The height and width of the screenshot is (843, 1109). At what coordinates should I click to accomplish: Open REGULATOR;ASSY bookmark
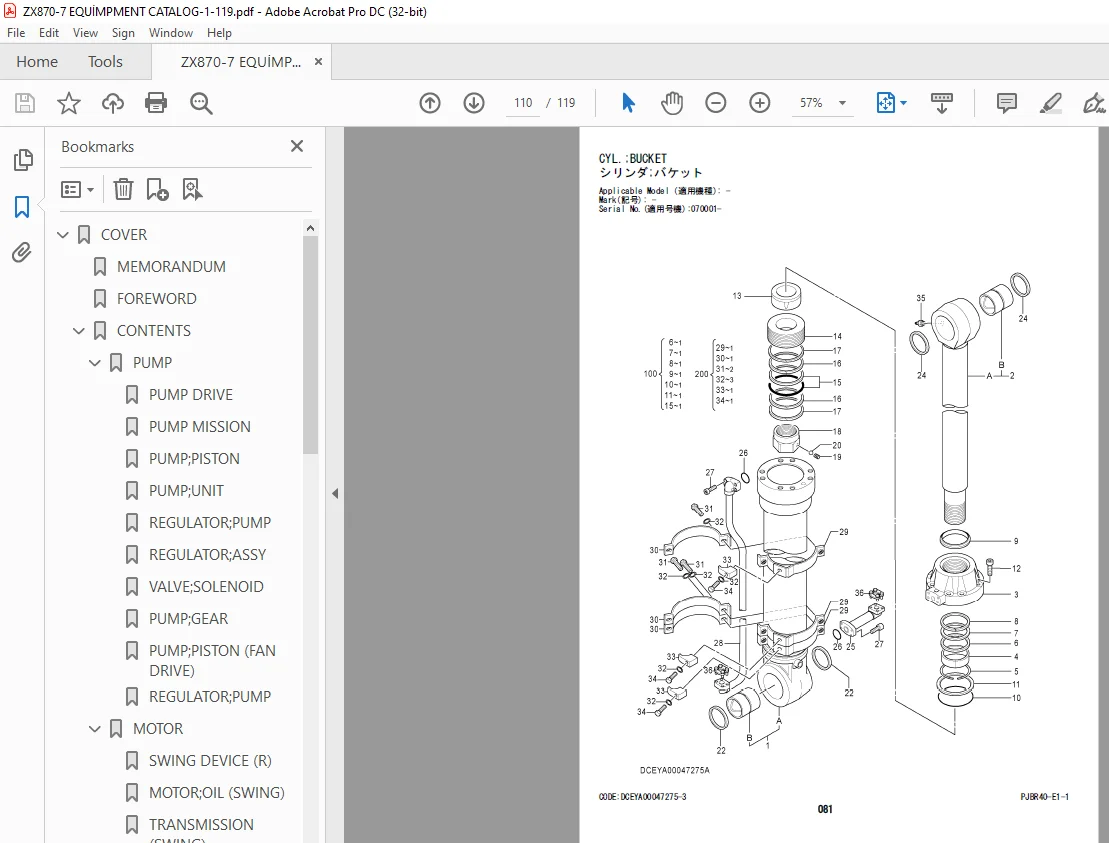(x=207, y=554)
